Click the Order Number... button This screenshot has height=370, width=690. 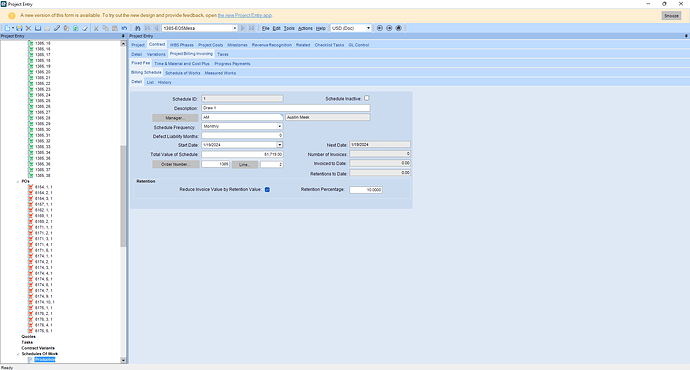point(175,164)
